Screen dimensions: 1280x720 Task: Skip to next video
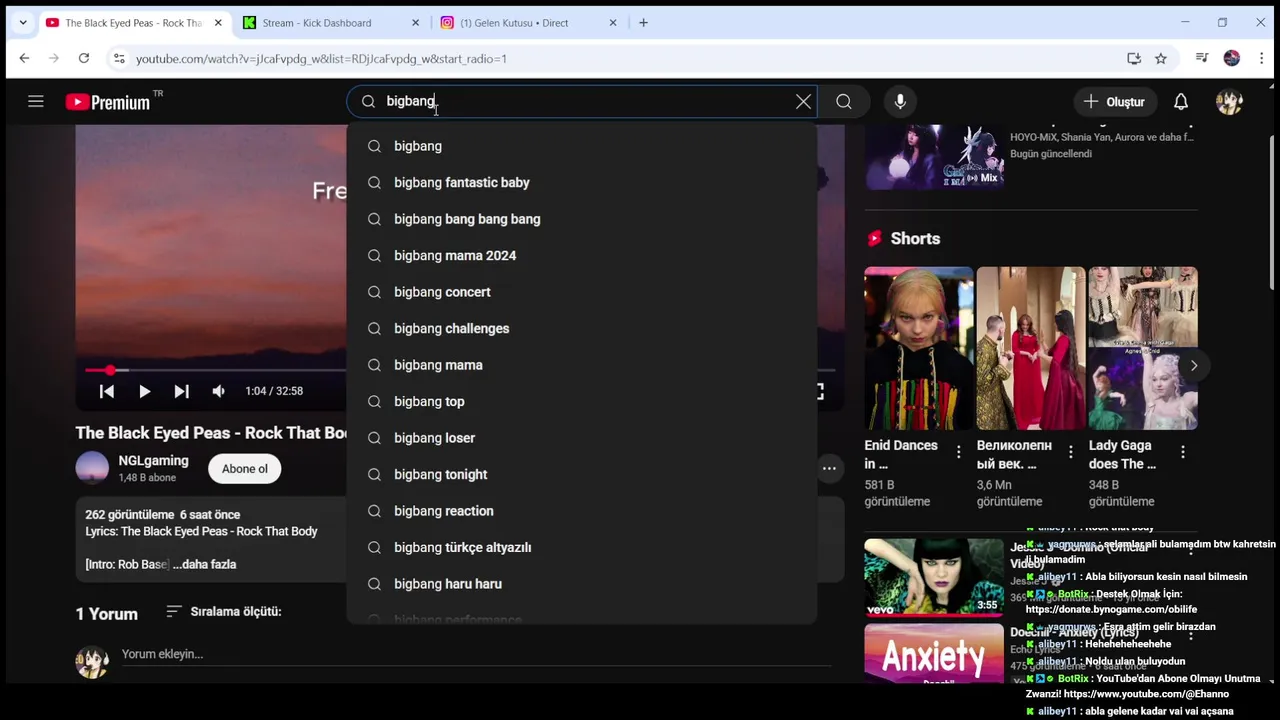click(181, 391)
